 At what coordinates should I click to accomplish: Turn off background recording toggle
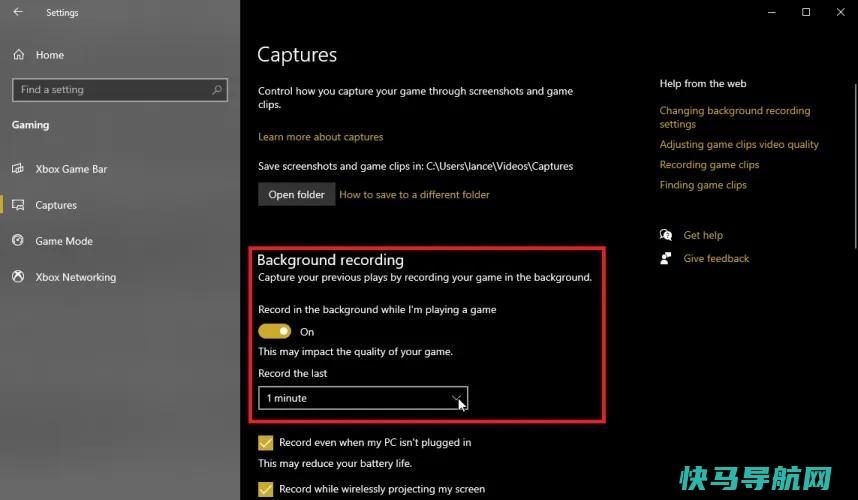click(x=275, y=332)
